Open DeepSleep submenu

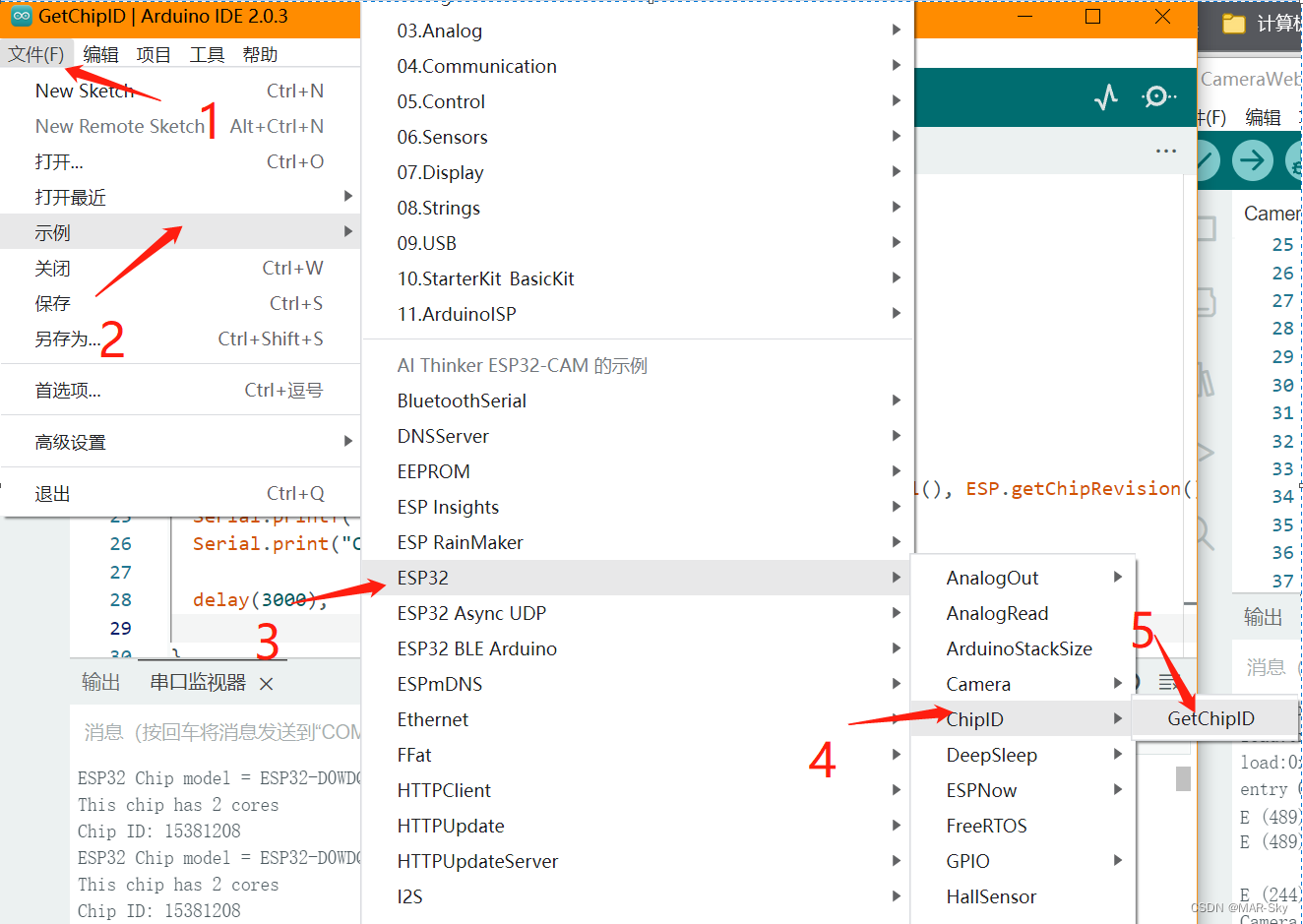click(1024, 755)
